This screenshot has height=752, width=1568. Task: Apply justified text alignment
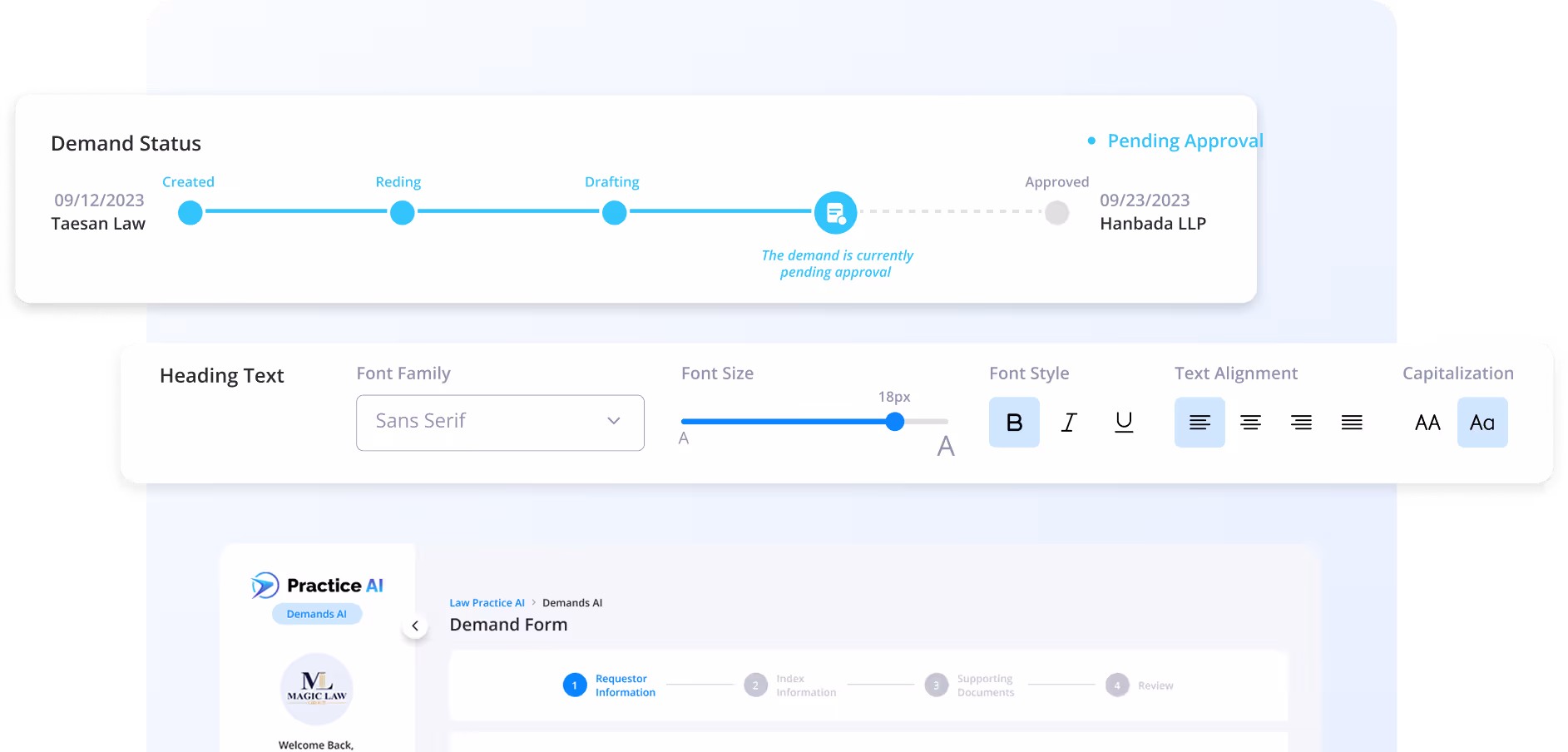tap(1352, 422)
